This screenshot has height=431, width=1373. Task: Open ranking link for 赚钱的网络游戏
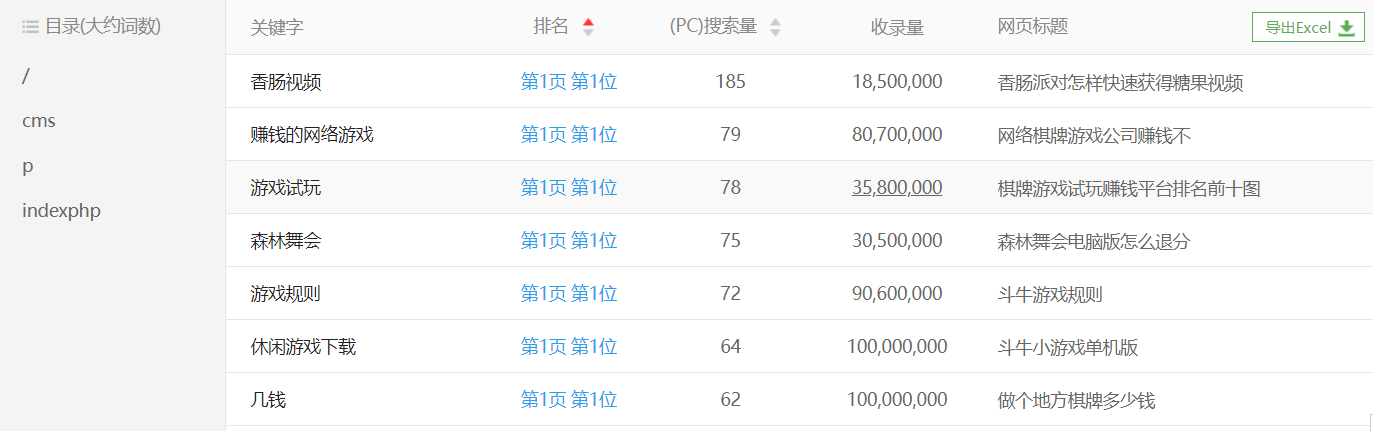point(569,135)
